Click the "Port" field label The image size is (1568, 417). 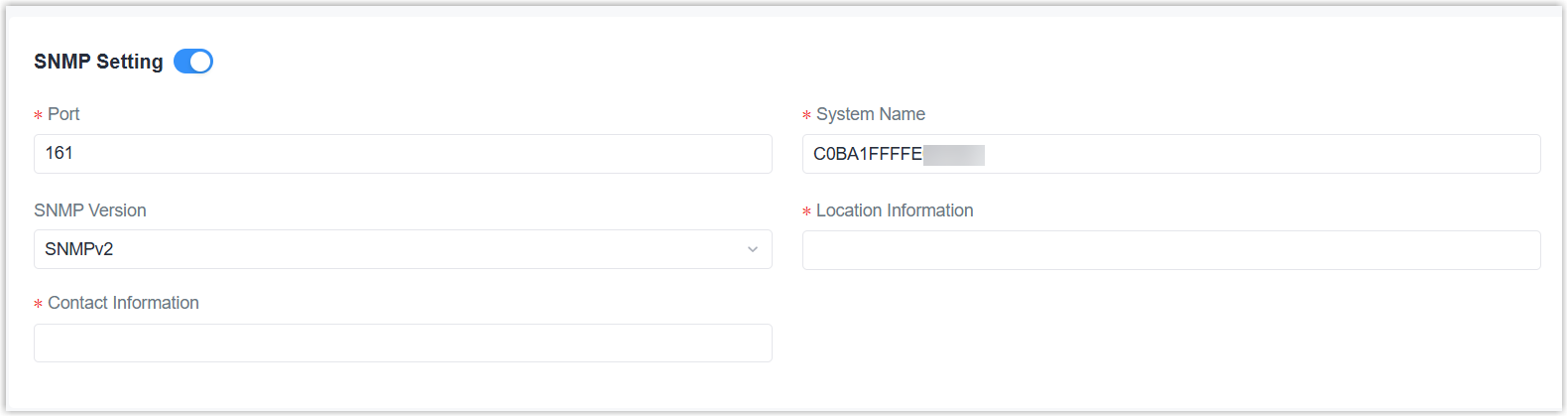click(x=63, y=114)
